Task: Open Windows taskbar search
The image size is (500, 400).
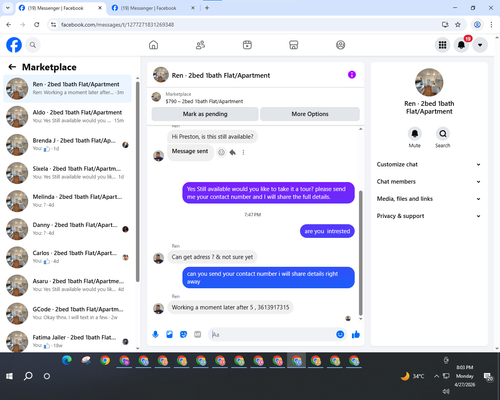Action: coord(28,376)
